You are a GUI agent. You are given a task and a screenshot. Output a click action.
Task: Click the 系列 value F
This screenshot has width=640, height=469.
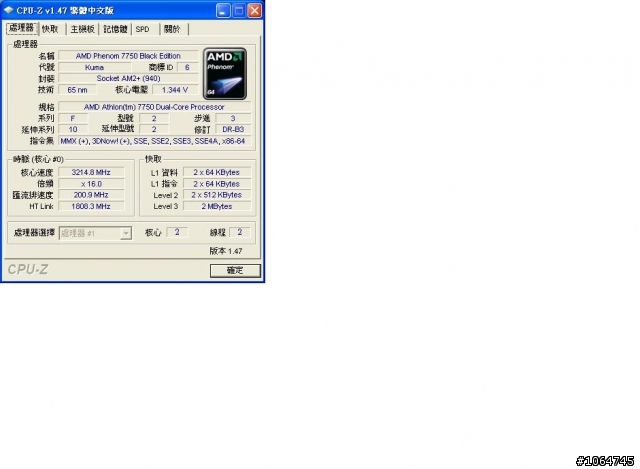coord(73,118)
